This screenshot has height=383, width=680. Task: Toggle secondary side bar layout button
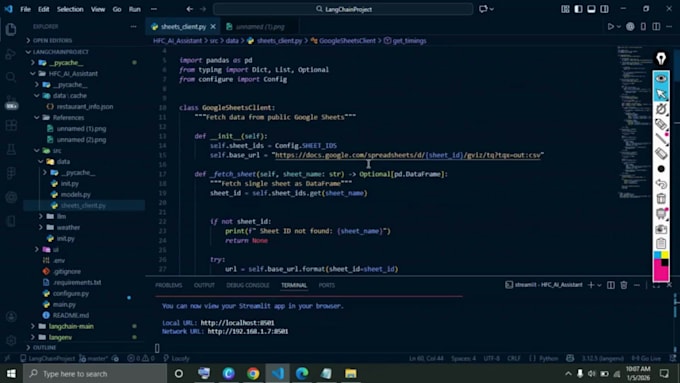(604, 9)
